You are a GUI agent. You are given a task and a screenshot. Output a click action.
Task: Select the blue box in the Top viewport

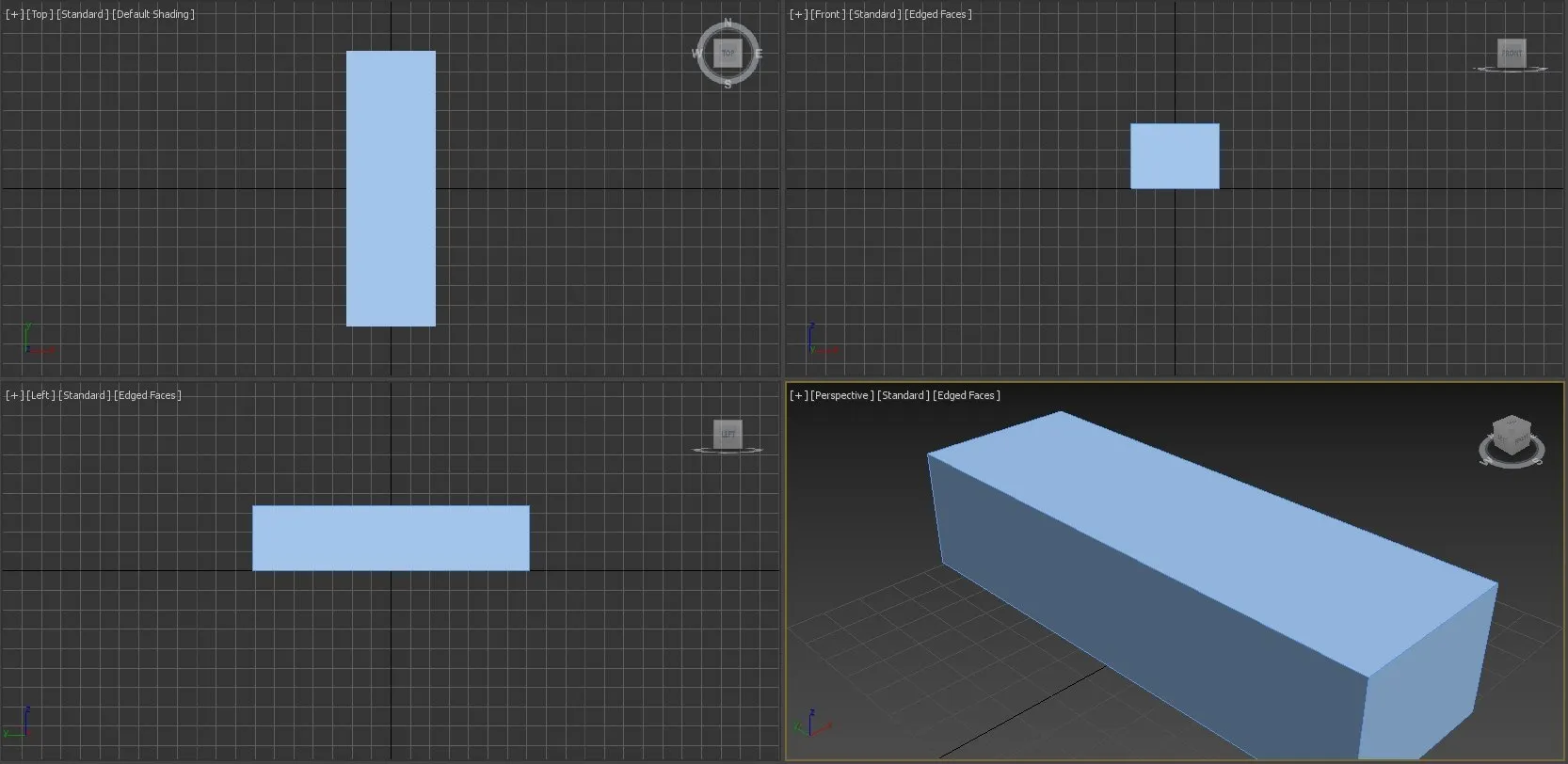(x=391, y=188)
